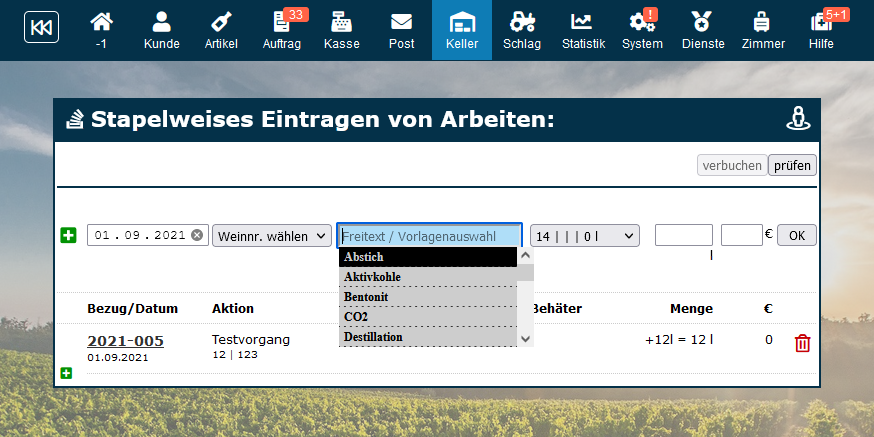The image size is (874, 437).
Task: Open the Post envelope icon
Action: click(x=401, y=22)
